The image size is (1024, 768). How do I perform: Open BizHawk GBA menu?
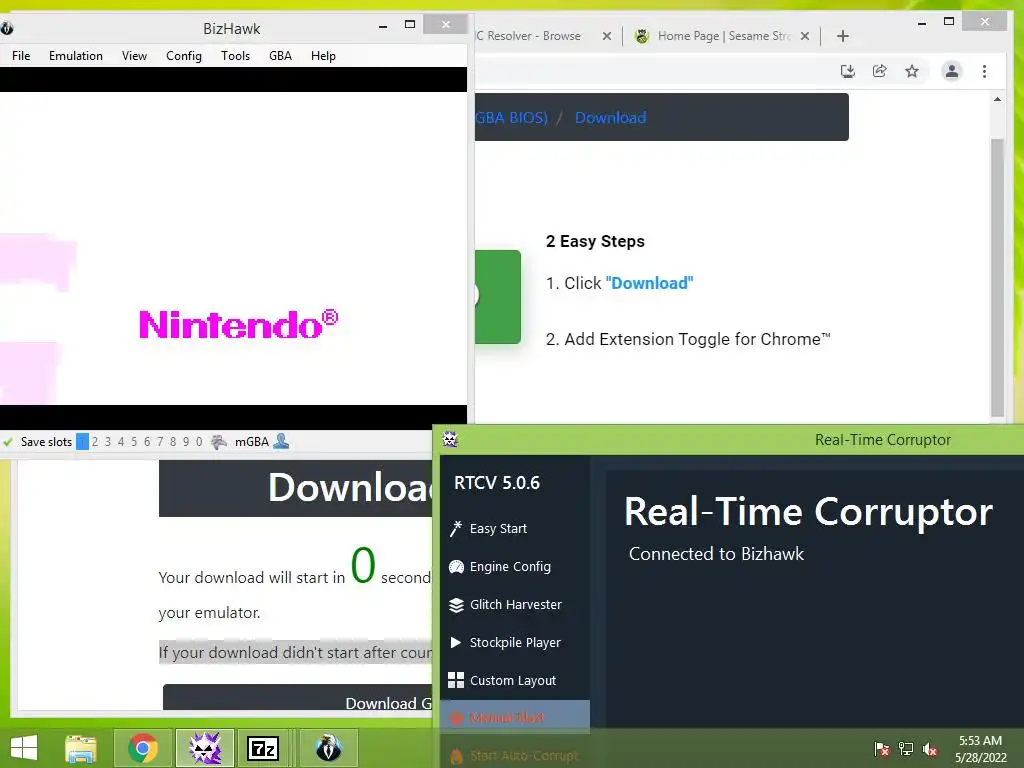click(x=280, y=56)
